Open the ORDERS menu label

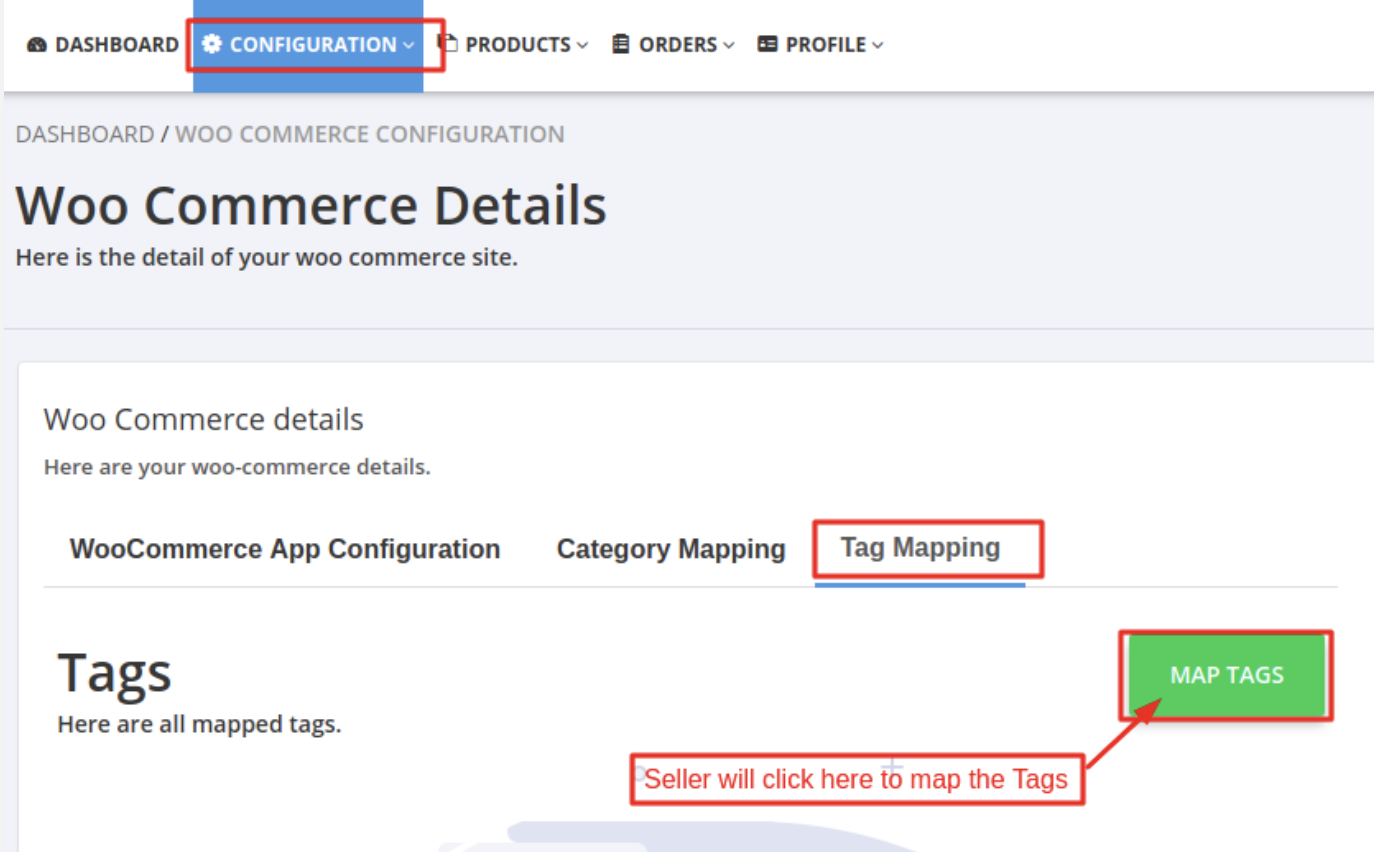(678, 45)
